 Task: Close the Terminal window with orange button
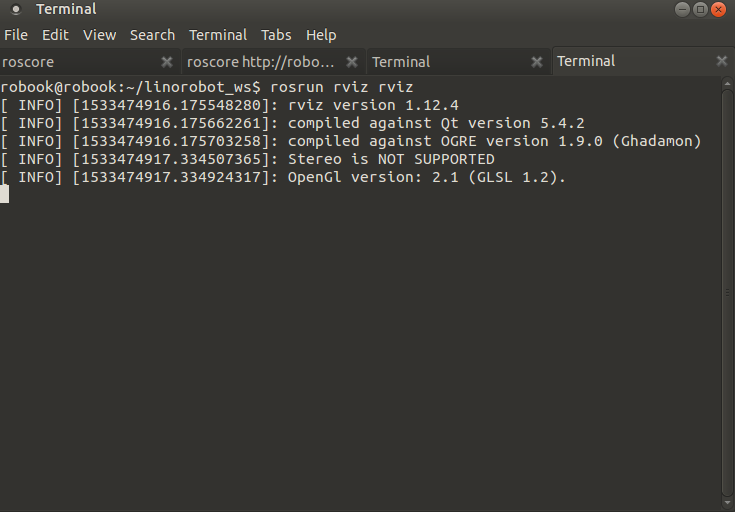[719, 9]
